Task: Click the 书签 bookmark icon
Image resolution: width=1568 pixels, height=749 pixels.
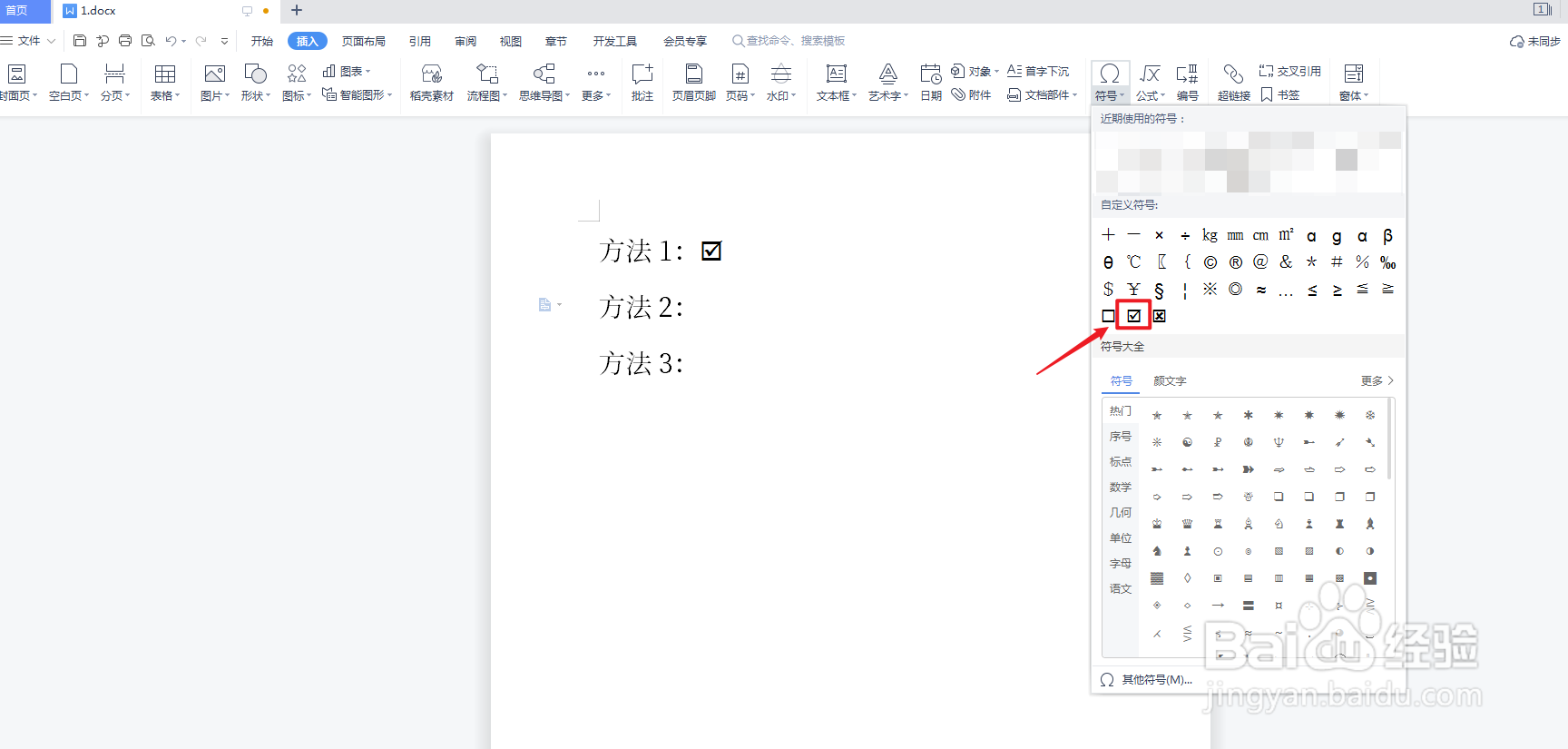Action: click(1279, 94)
